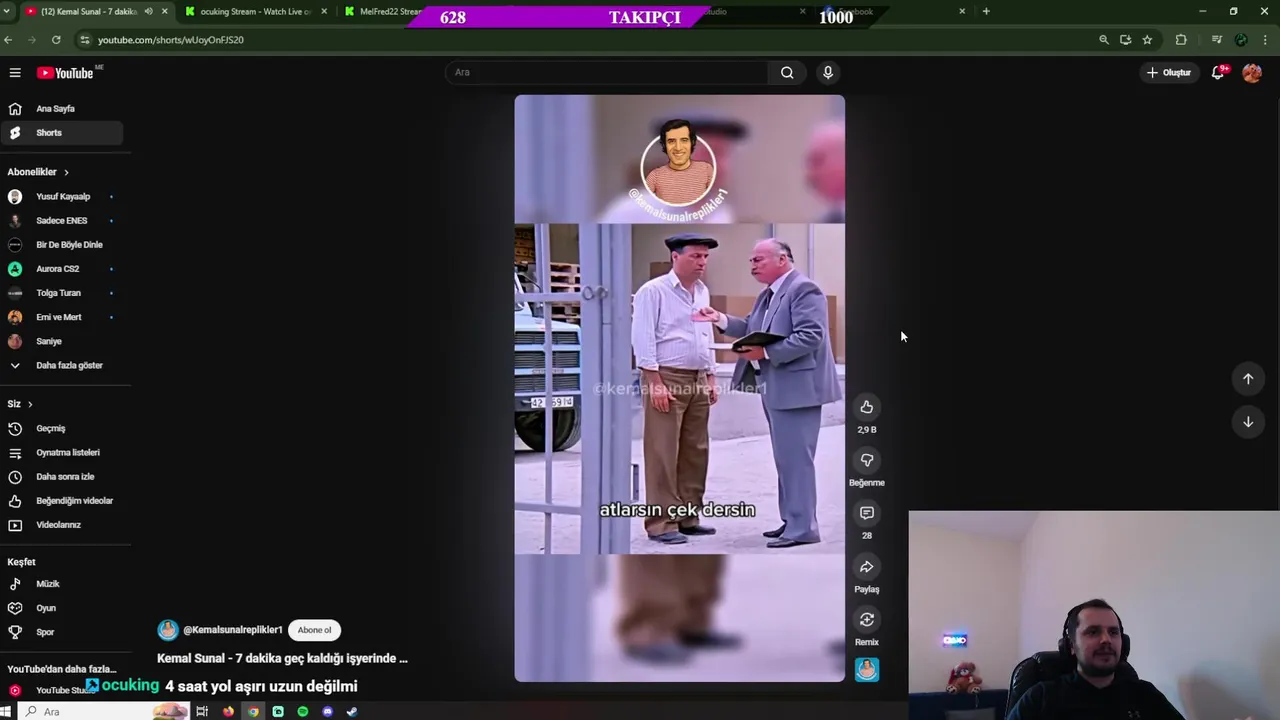This screenshot has height=720, width=1280.
Task: Open the Windows Start menu
Action: pyautogui.click(x=5, y=712)
